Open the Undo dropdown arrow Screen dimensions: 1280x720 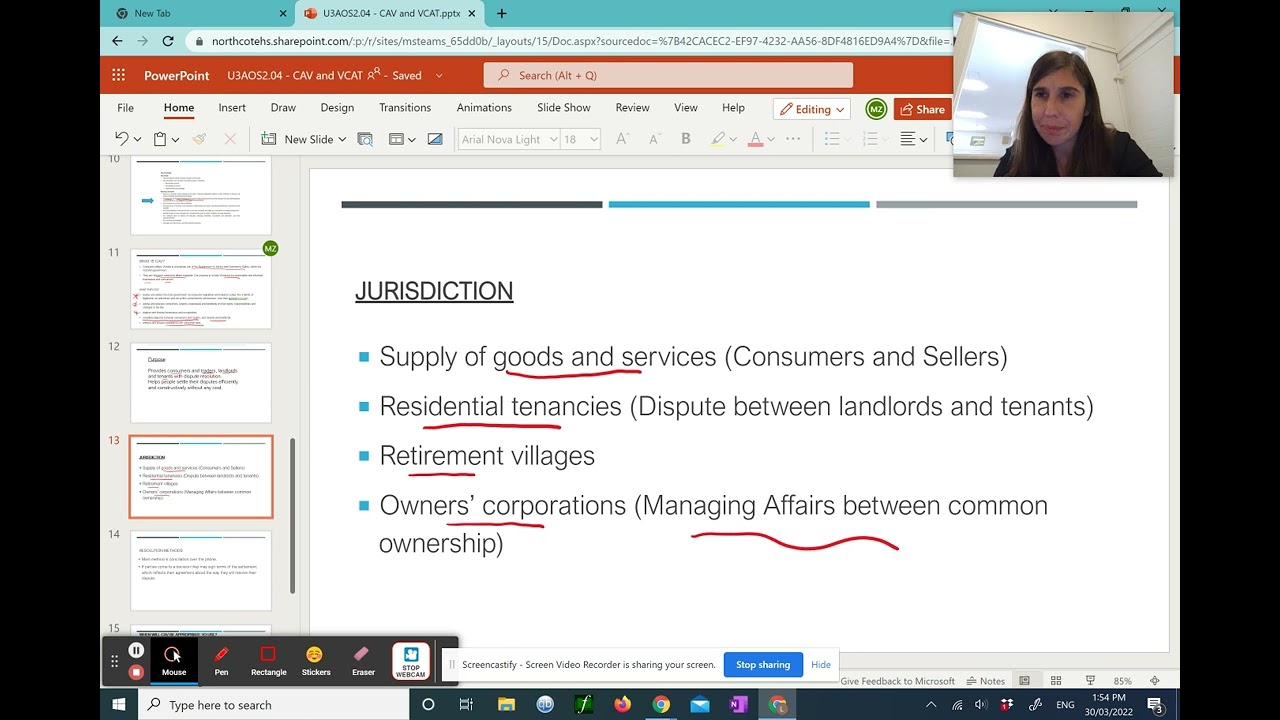click(137, 140)
